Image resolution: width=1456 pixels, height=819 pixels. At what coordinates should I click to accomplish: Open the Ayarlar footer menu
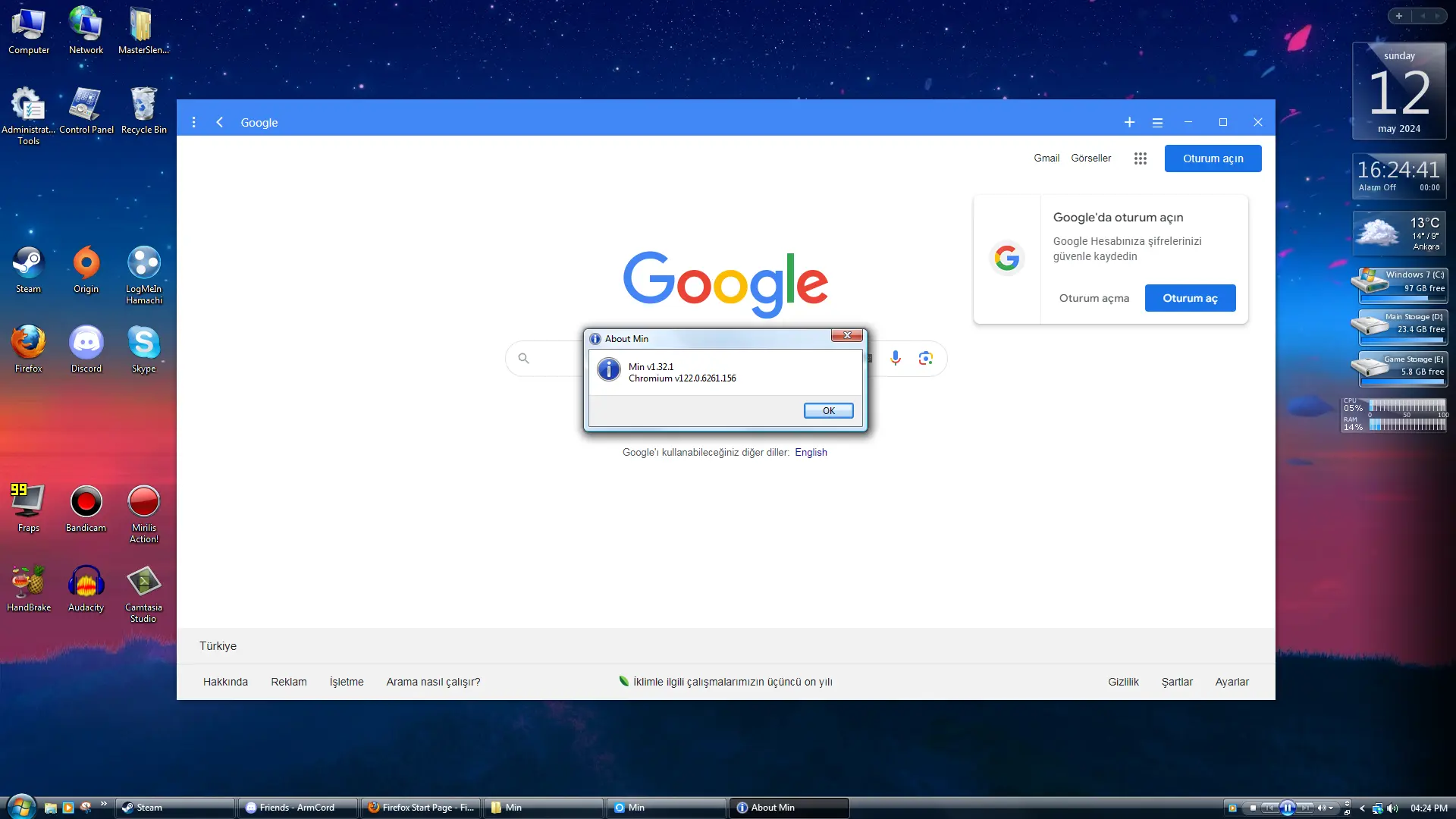click(1232, 682)
